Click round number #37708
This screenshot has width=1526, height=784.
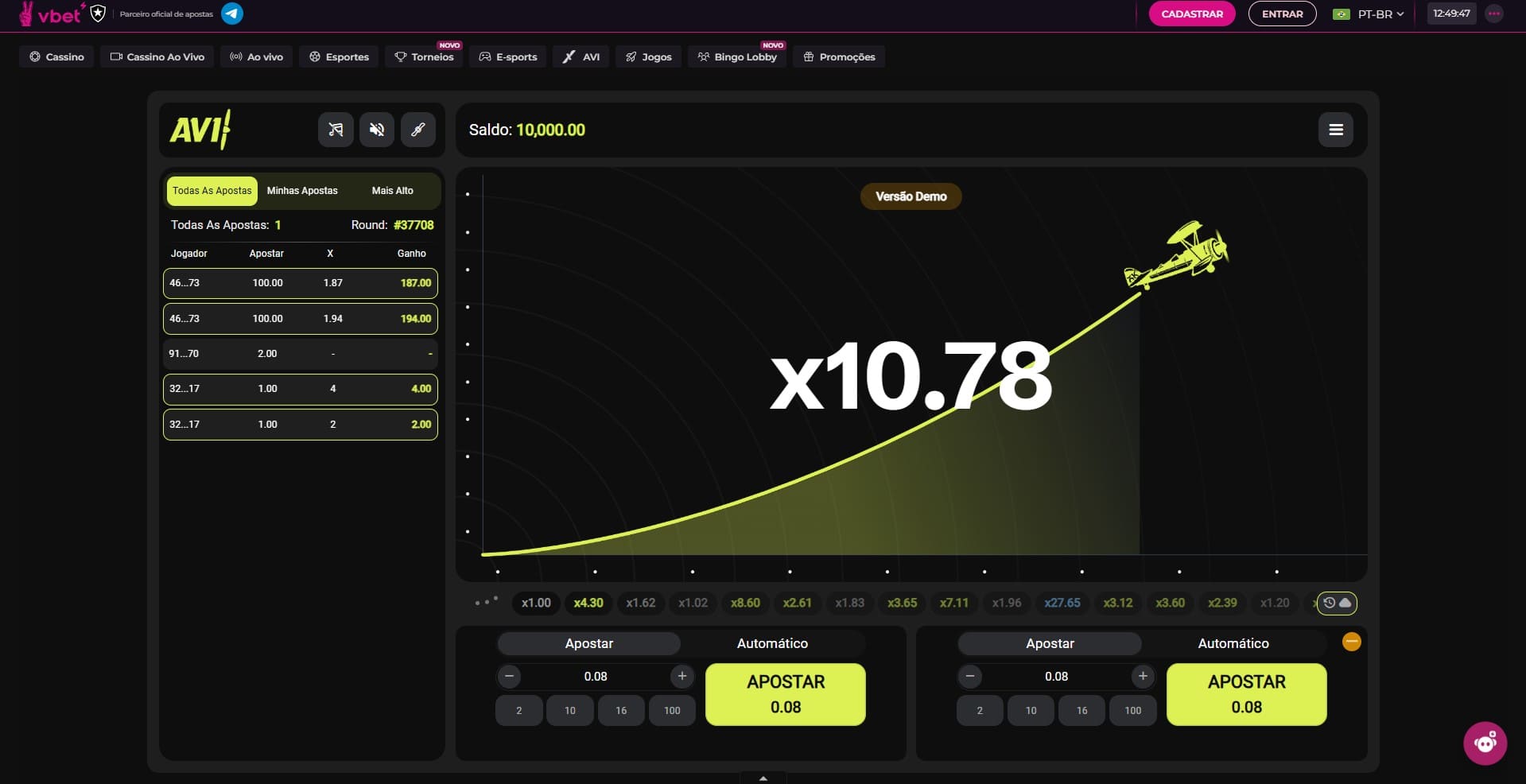click(x=414, y=225)
